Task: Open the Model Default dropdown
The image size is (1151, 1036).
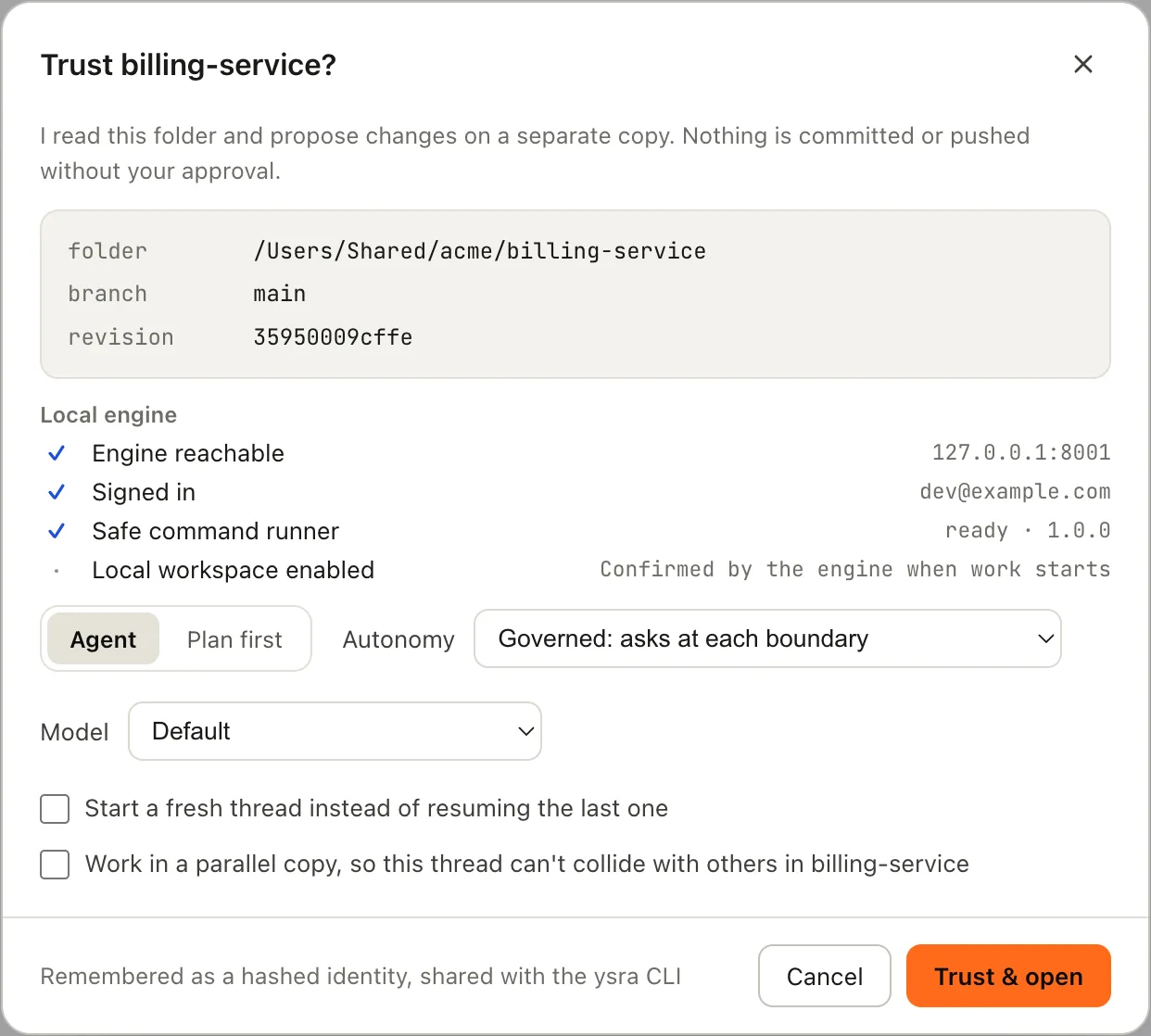Action: (x=335, y=731)
